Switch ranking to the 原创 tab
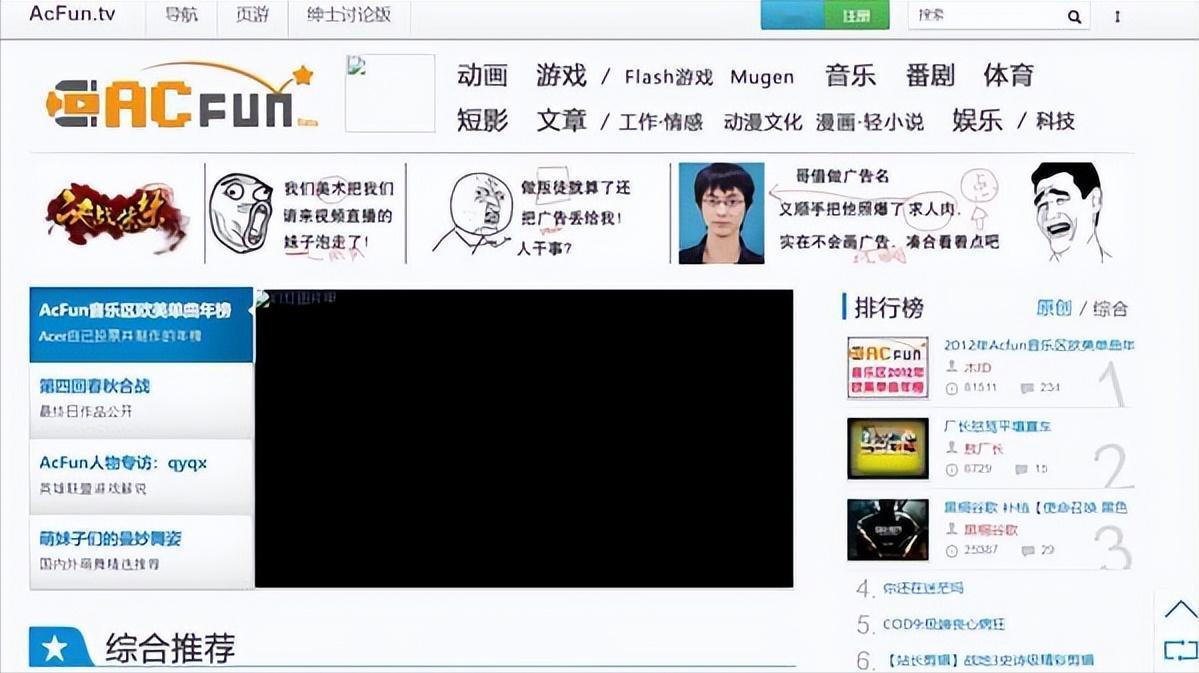Image resolution: width=1199 pixels, height=673 pixels. [x=1054, y=308]
